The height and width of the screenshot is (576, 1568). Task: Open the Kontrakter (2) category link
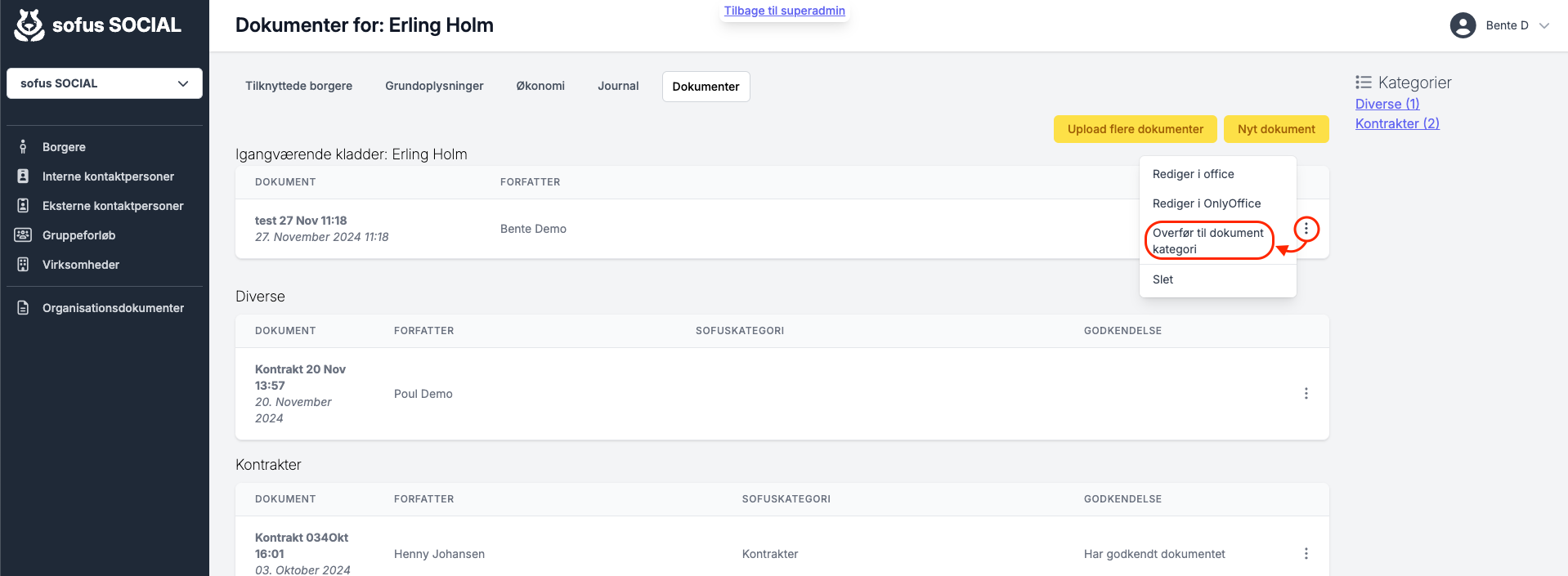(1397, 123)
